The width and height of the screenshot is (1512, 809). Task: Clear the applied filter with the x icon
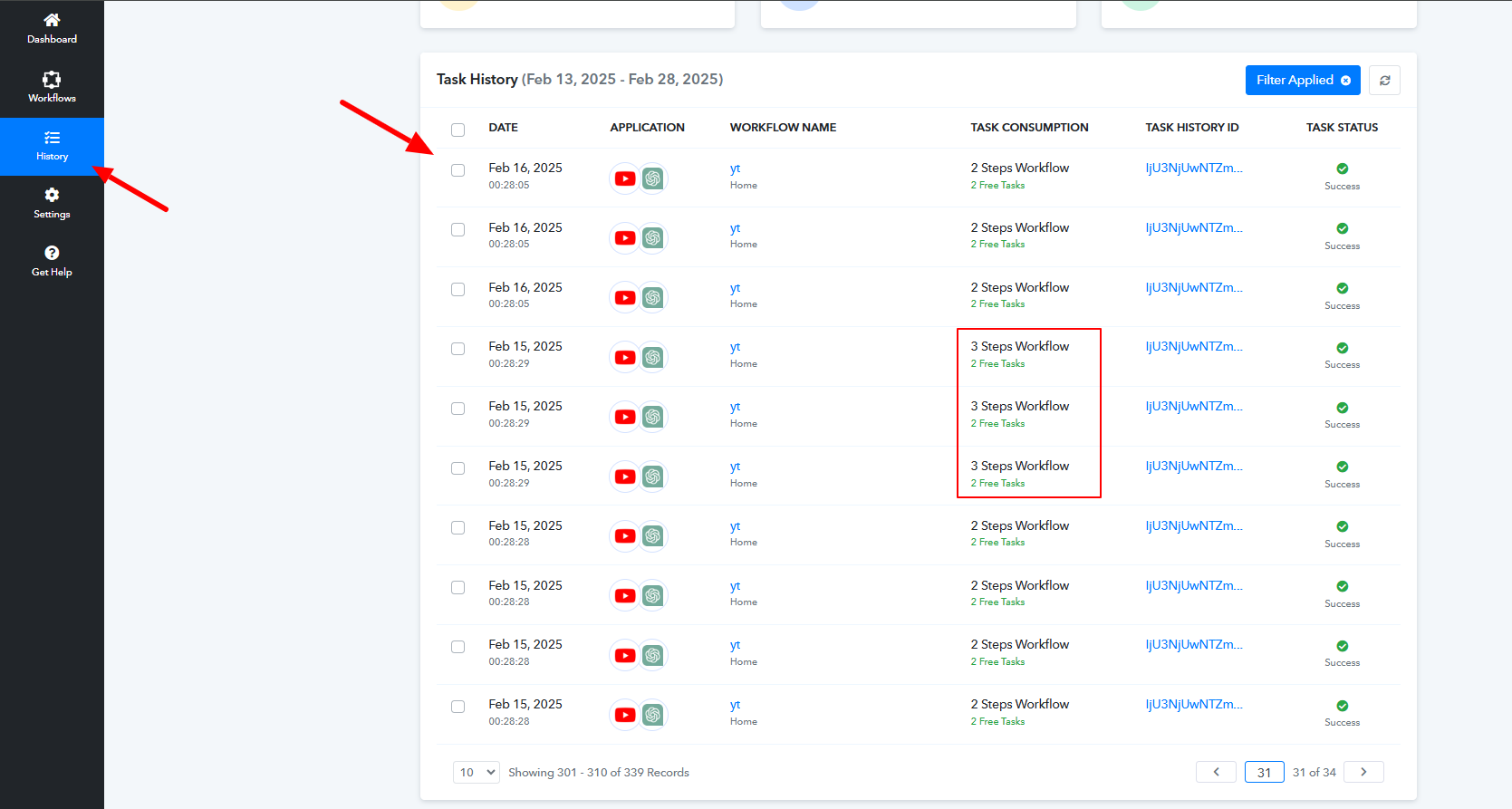pyautogui.click(x=1345, y=81)
